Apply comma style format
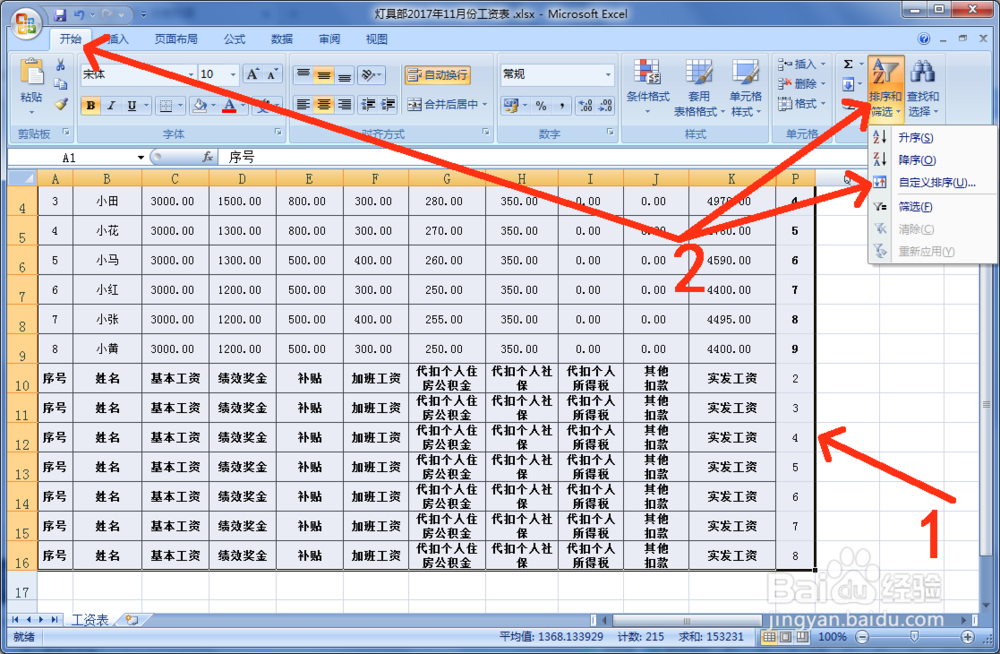1000x654 pixels. tap(561, 105)
